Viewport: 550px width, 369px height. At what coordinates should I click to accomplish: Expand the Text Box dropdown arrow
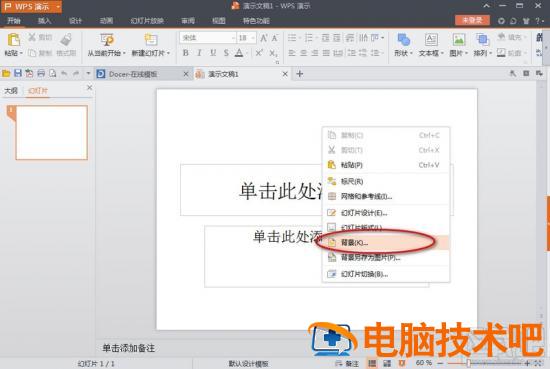point(442,53)
